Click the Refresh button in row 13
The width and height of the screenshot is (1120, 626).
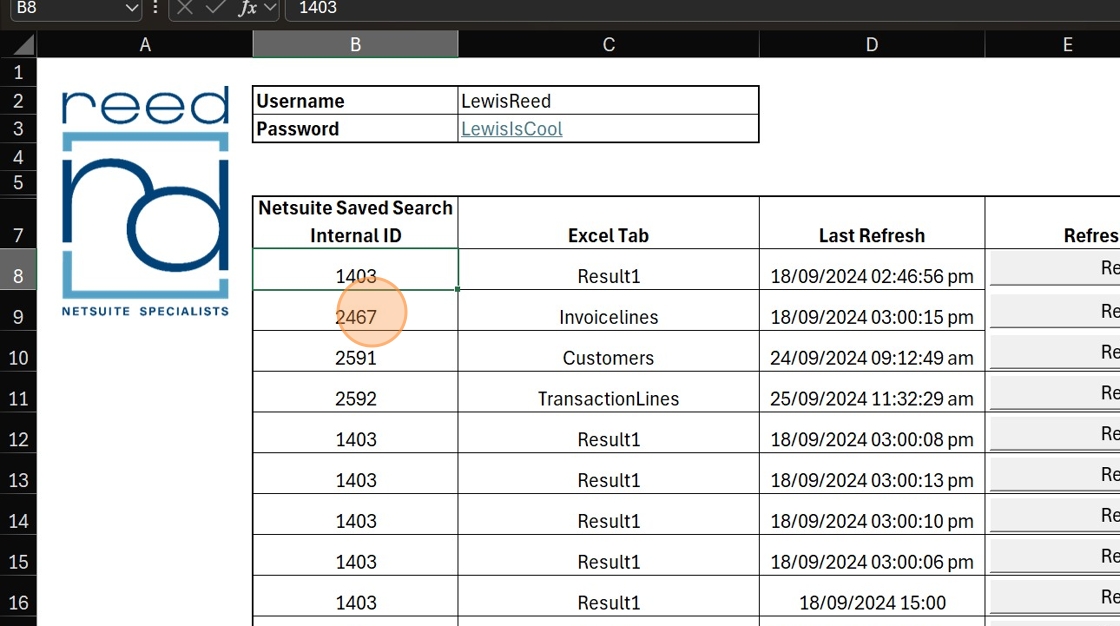[1055, 473]
